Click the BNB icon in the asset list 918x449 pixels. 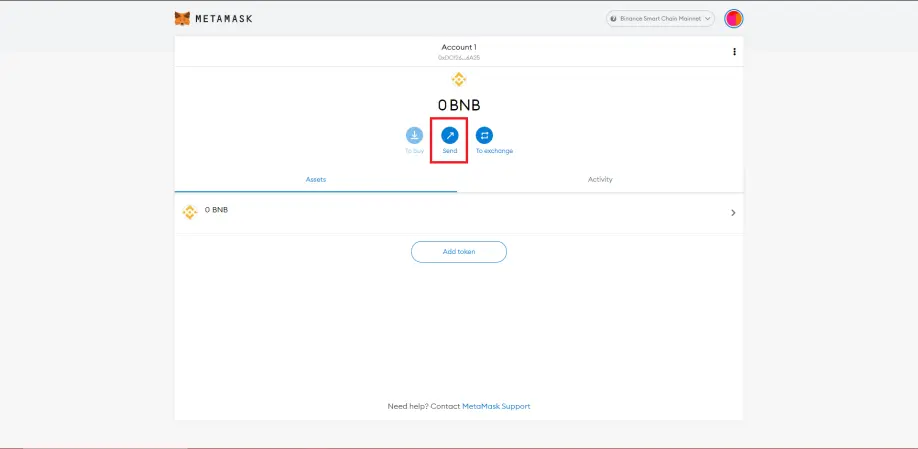(x=190, y=212)
